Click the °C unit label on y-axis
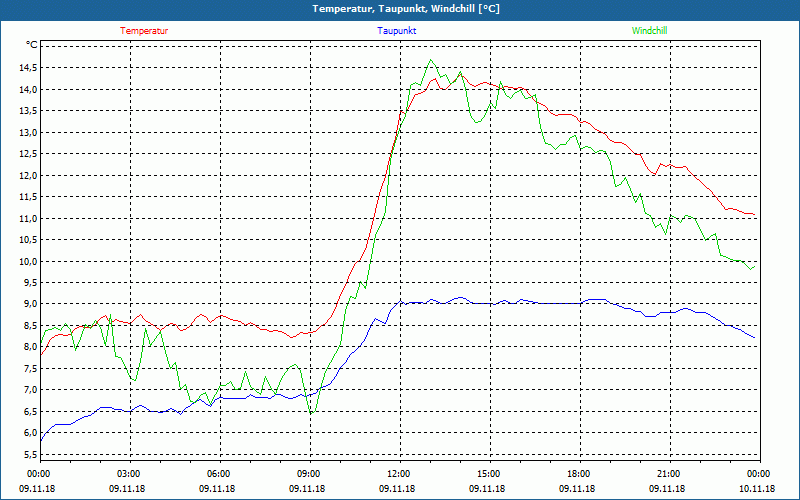The image size is (800, 500). point(32,45)
